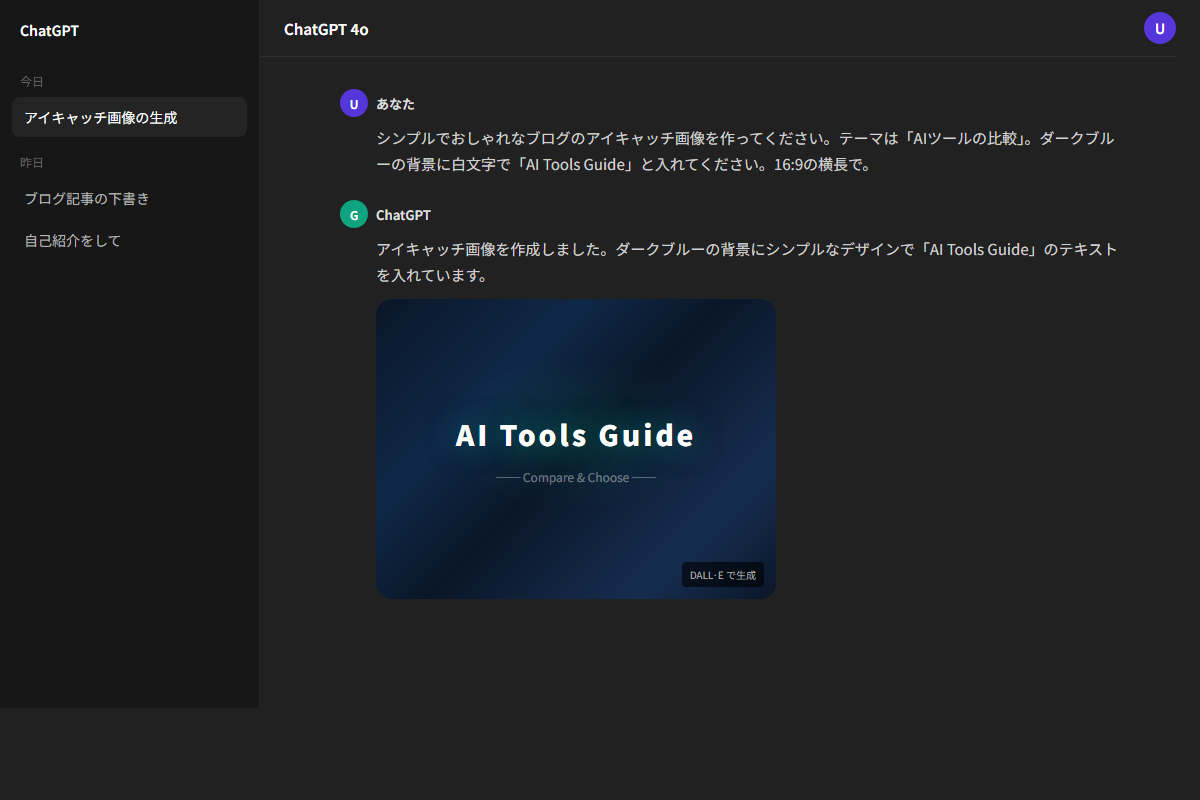The width and height of the screenshot is (1200, 800).
Task: Open the generated AI Tools Guide image
Action: coord(575,449)
